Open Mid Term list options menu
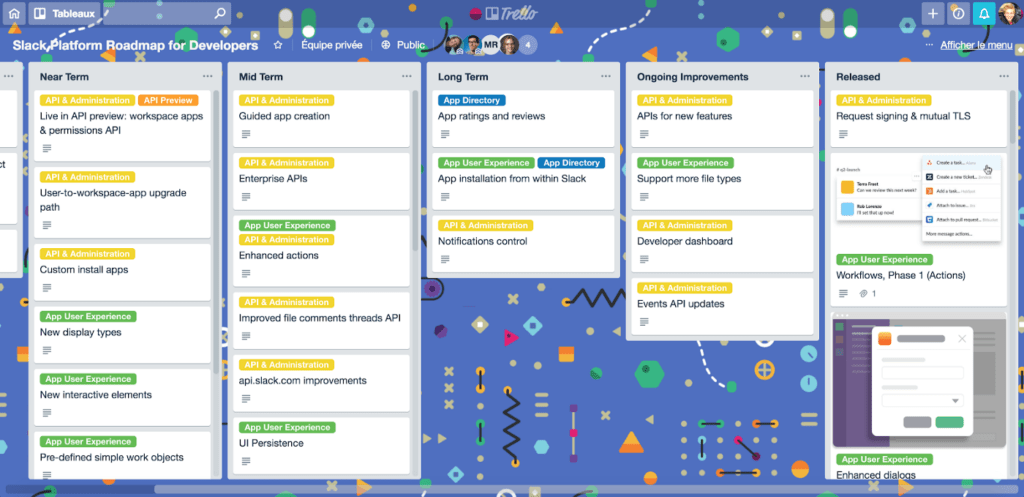Image resolution: width=1024 pixels, height=497 pixels. coord(406,76)
